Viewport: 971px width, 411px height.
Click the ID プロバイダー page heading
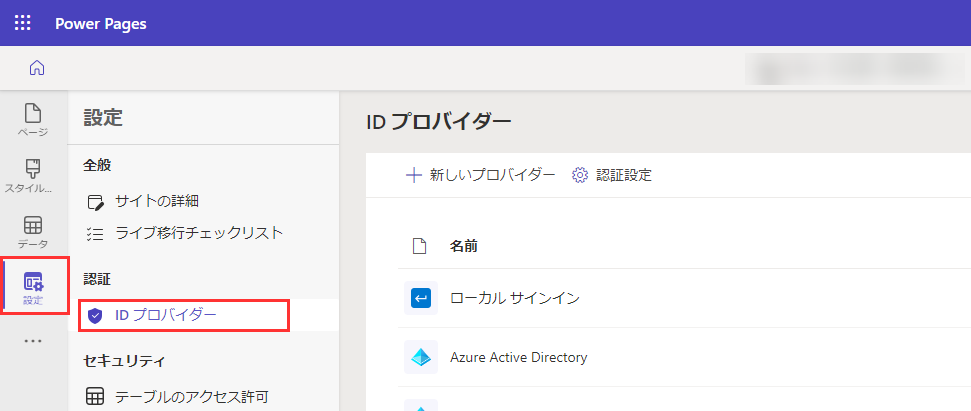(x=439, y=123)
